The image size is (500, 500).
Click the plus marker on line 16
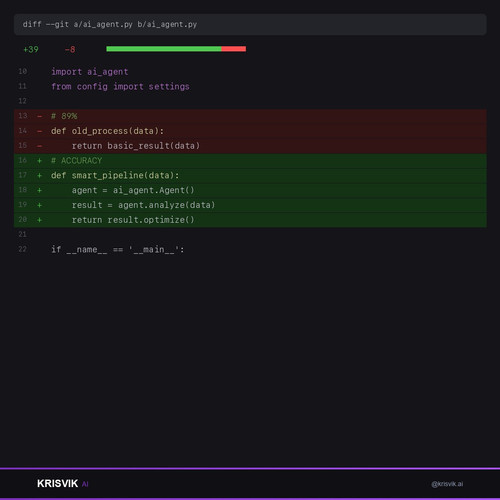tap(40, 161)
